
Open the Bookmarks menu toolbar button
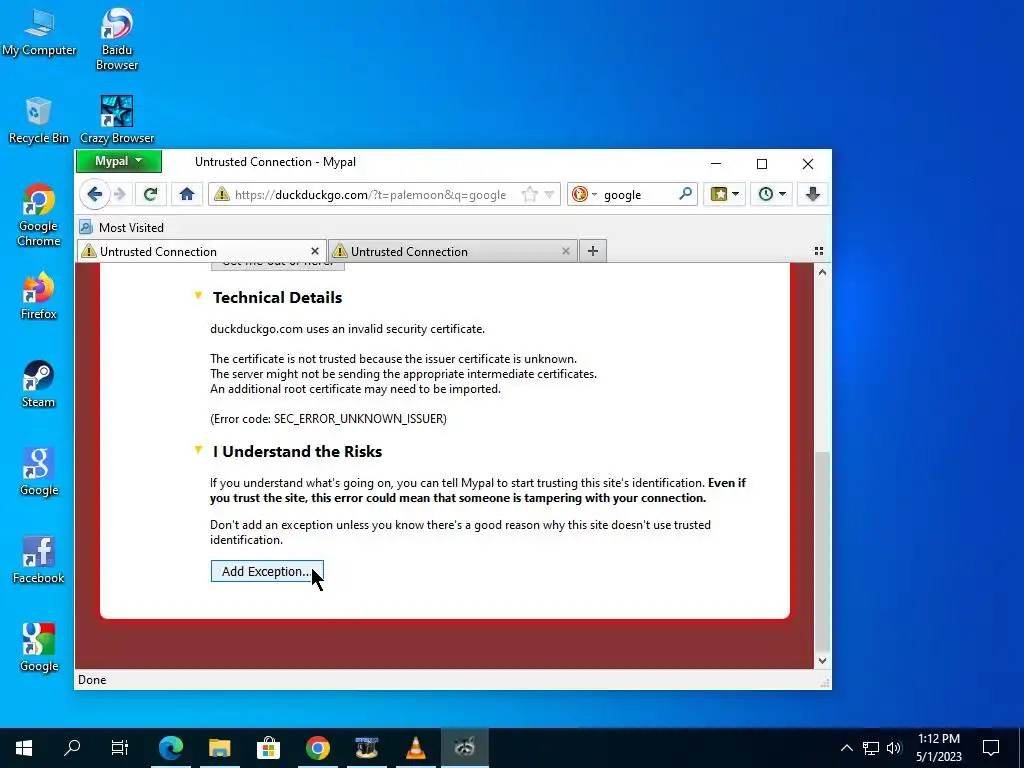(724, 194)
